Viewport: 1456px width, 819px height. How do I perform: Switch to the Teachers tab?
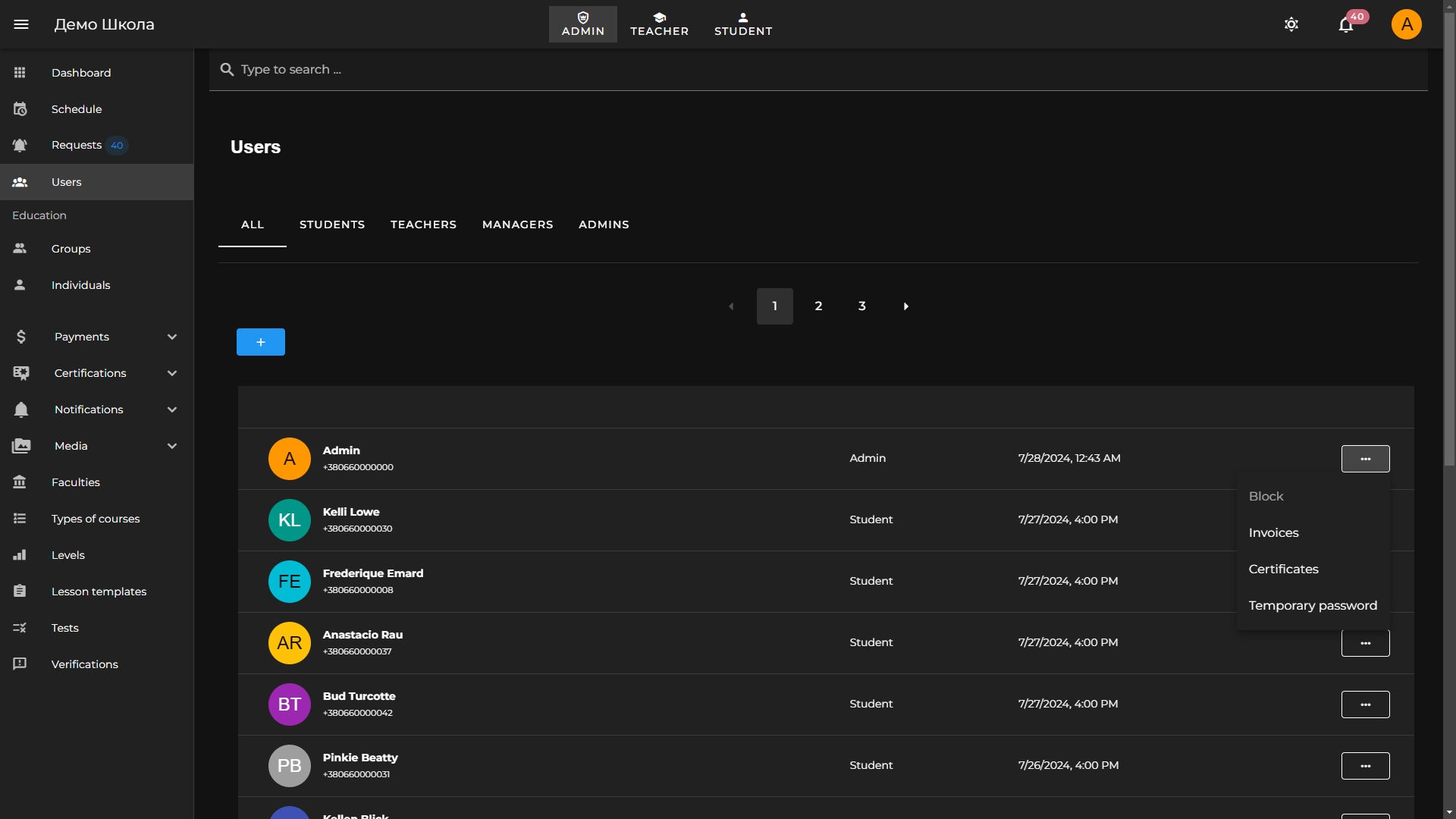(423, 224)
